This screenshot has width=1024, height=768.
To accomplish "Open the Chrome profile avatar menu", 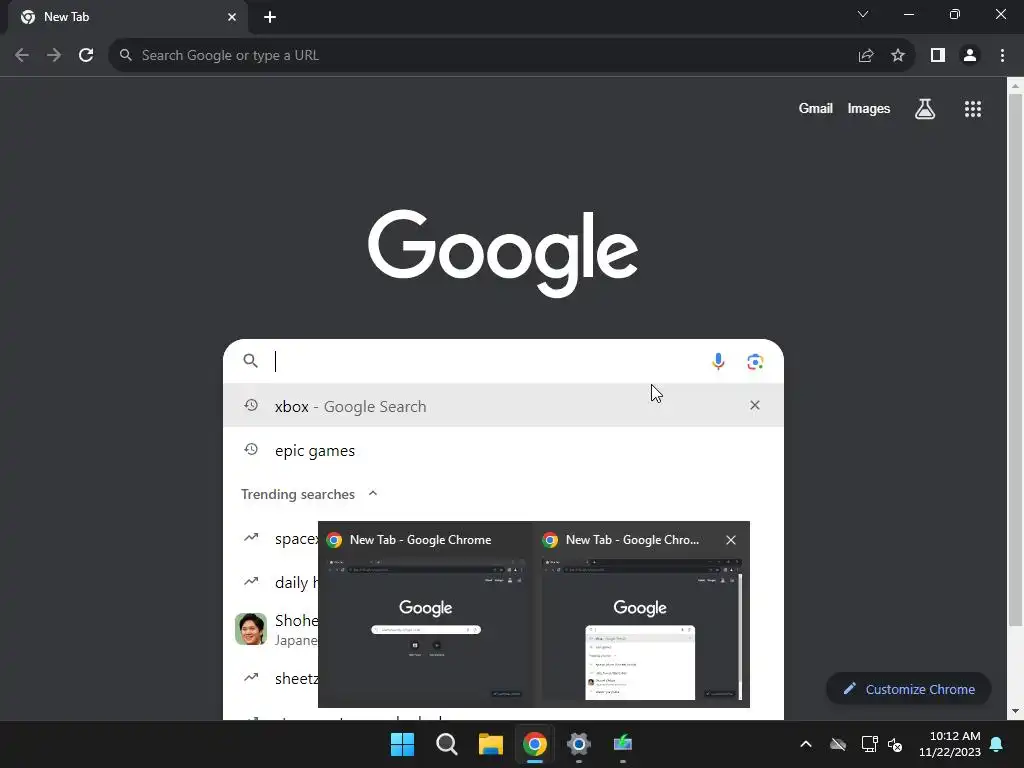I will point(970,56).
